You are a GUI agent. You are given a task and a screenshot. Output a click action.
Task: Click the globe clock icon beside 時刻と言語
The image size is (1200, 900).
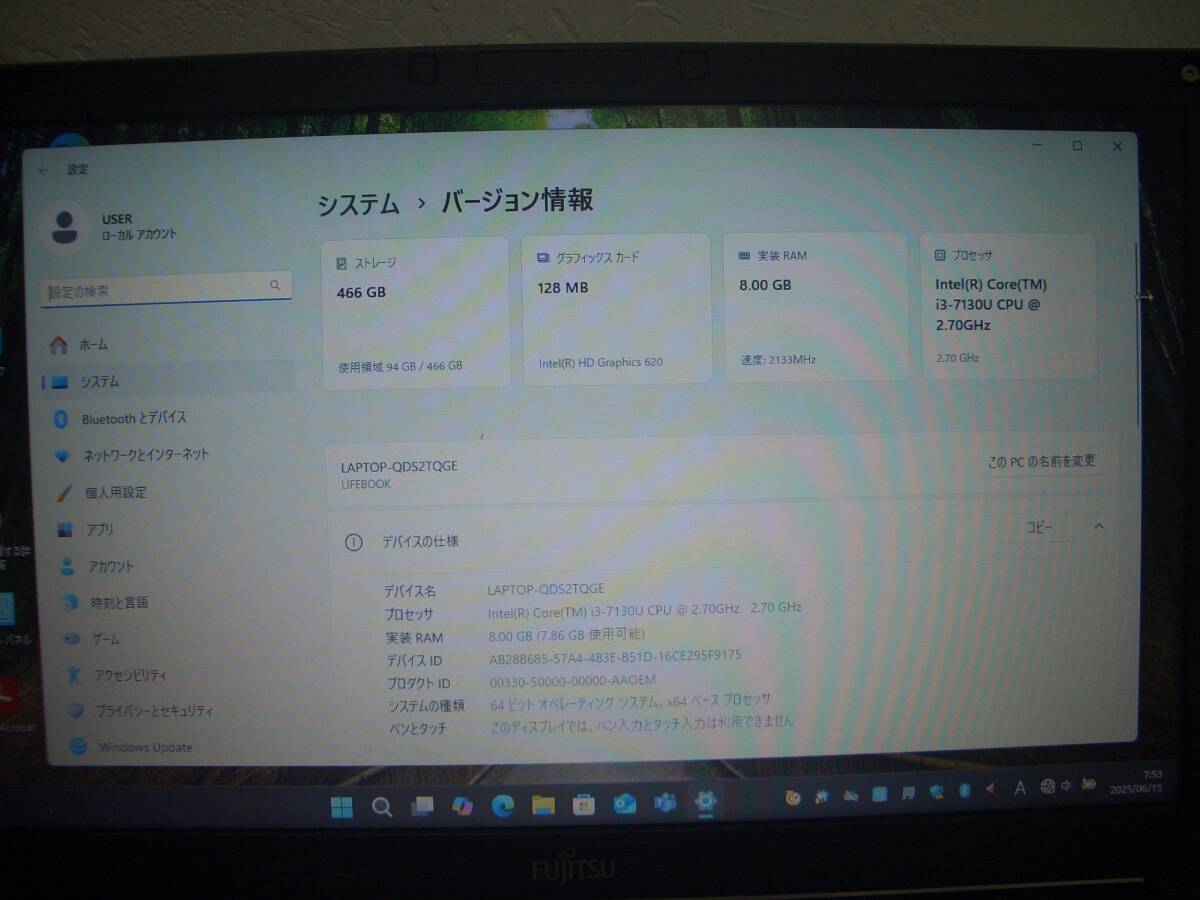coord(70,602)
